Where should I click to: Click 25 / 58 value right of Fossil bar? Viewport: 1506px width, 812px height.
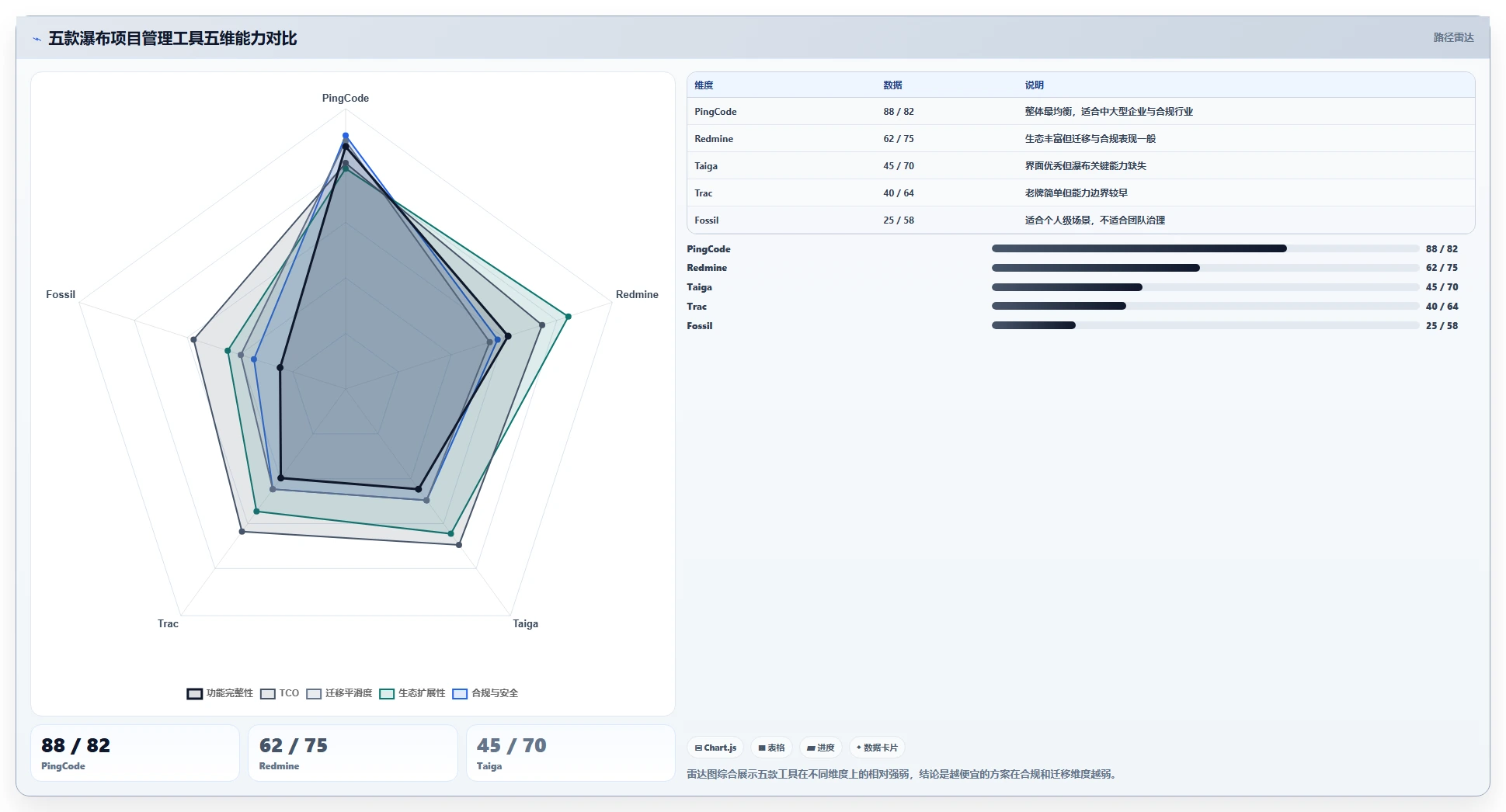1442,326
